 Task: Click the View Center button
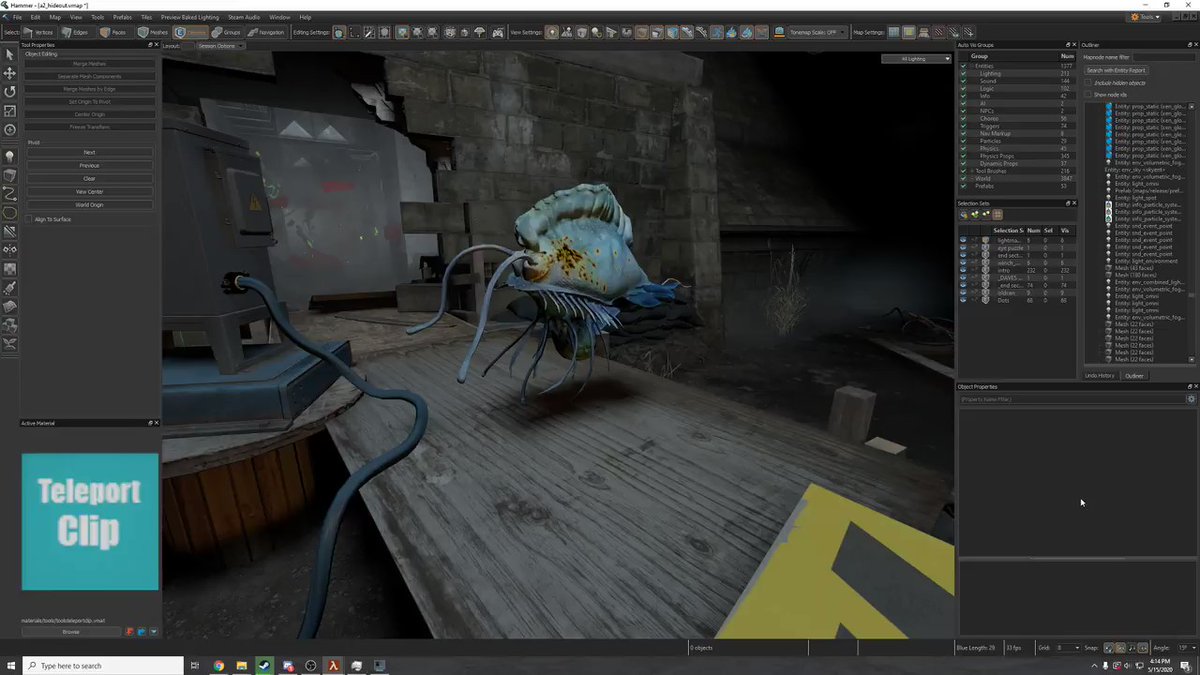(89, 191)
